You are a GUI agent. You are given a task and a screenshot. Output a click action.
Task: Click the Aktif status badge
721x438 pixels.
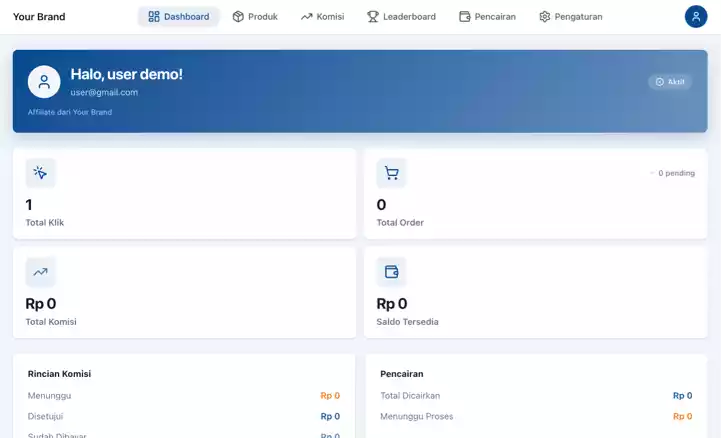[x=670, y=82]
